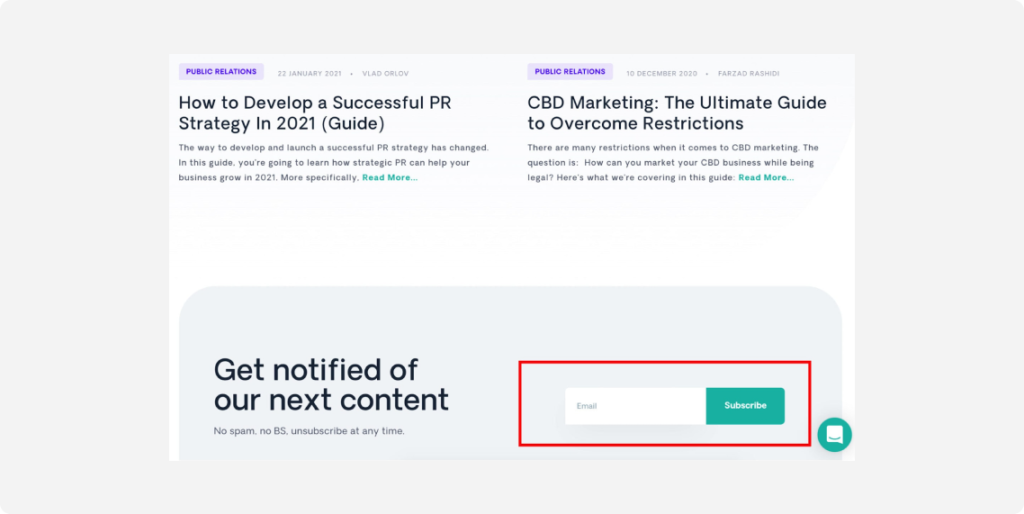Click the "No spam, no BS" disclaimer text
Viewport: 1024px width, 514px height.
(x=309, y=431)
